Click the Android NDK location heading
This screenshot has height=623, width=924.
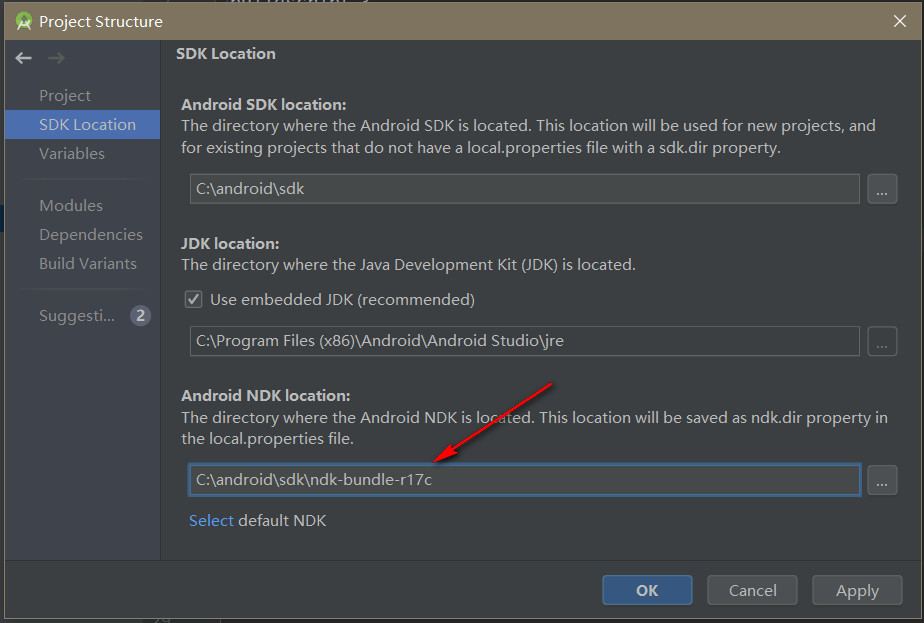pos(265,395)
